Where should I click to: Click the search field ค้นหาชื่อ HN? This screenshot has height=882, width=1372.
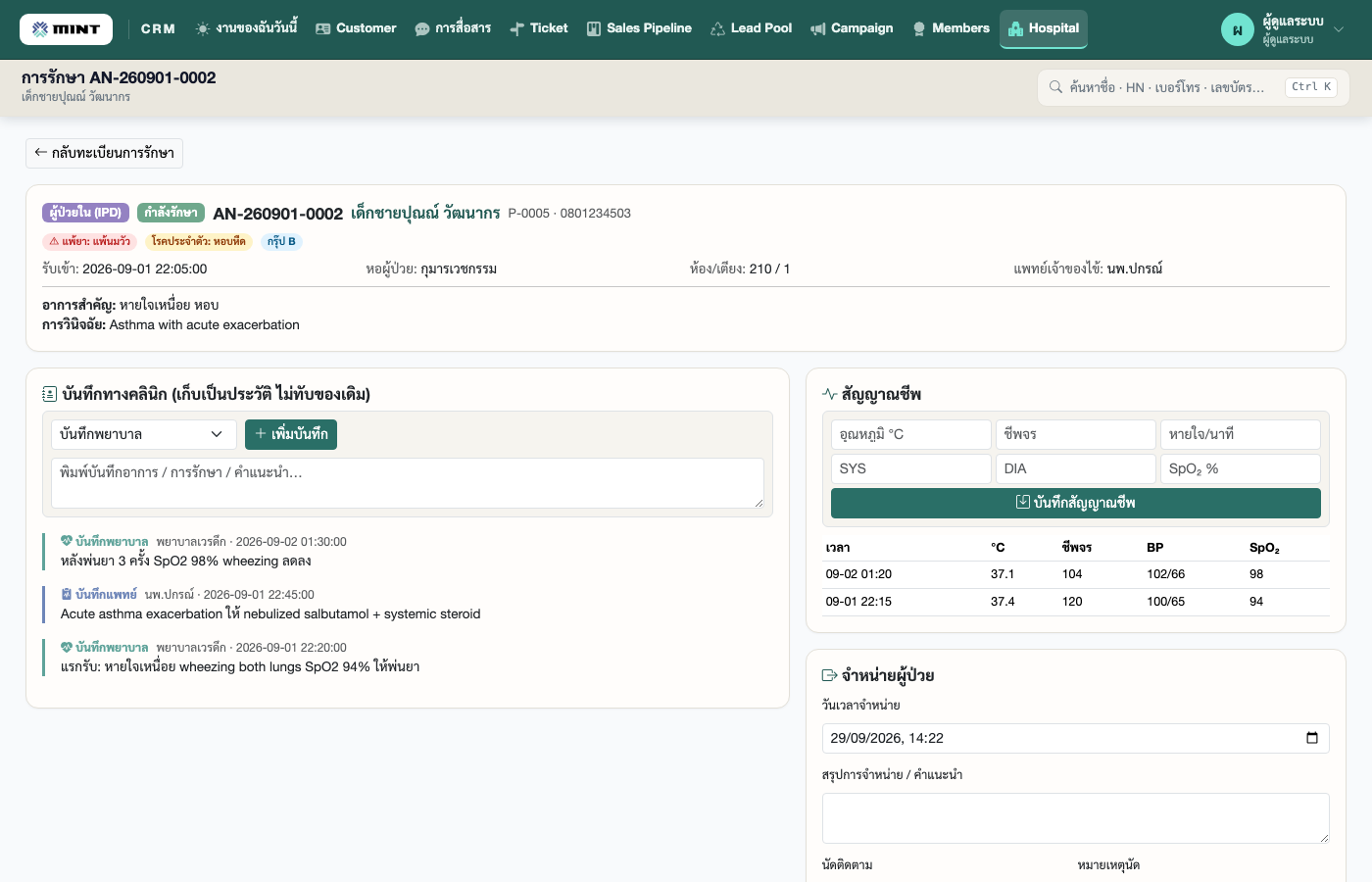pos(1194,87)
